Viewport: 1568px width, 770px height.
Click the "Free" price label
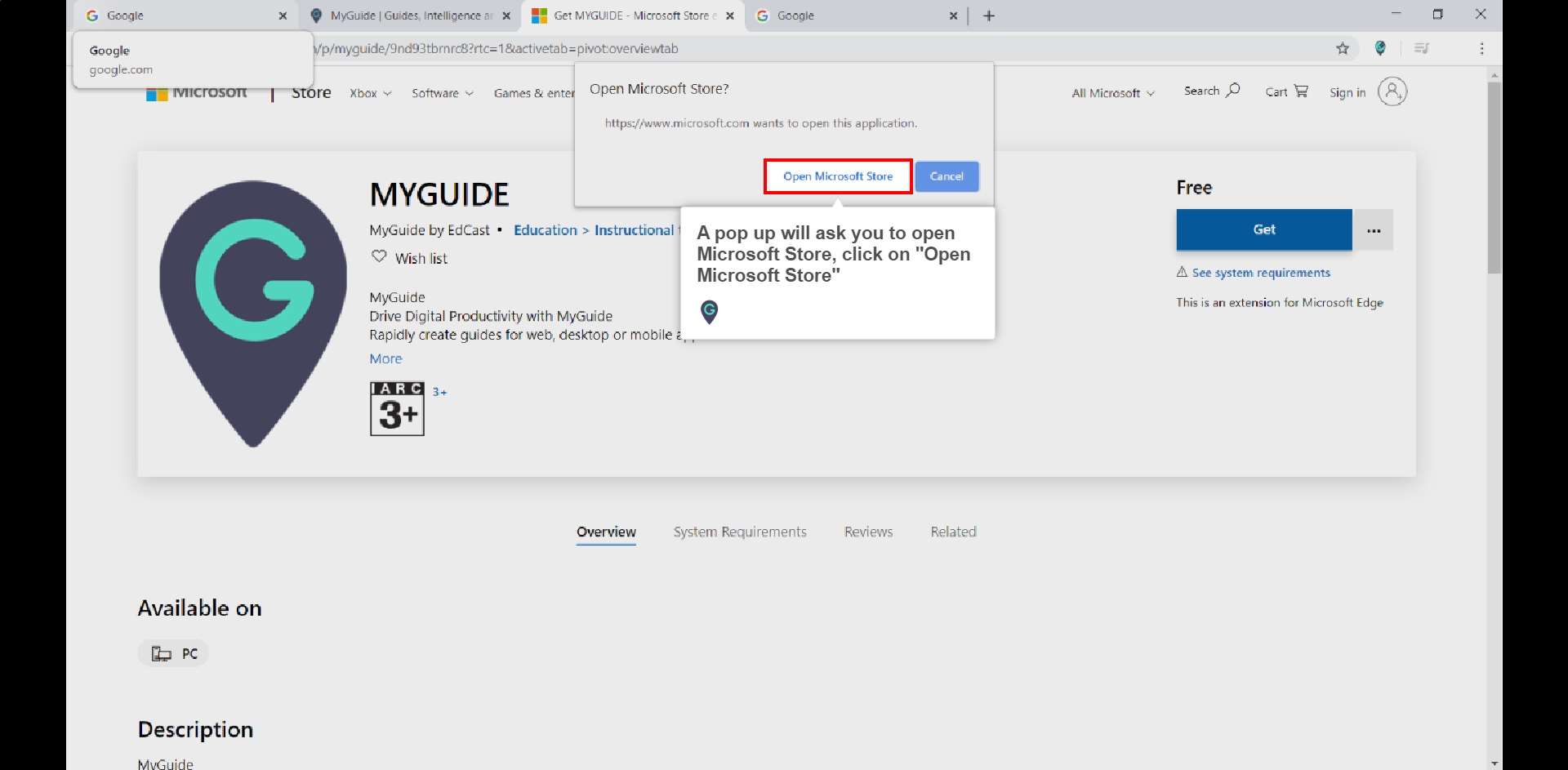(1194, 187)
